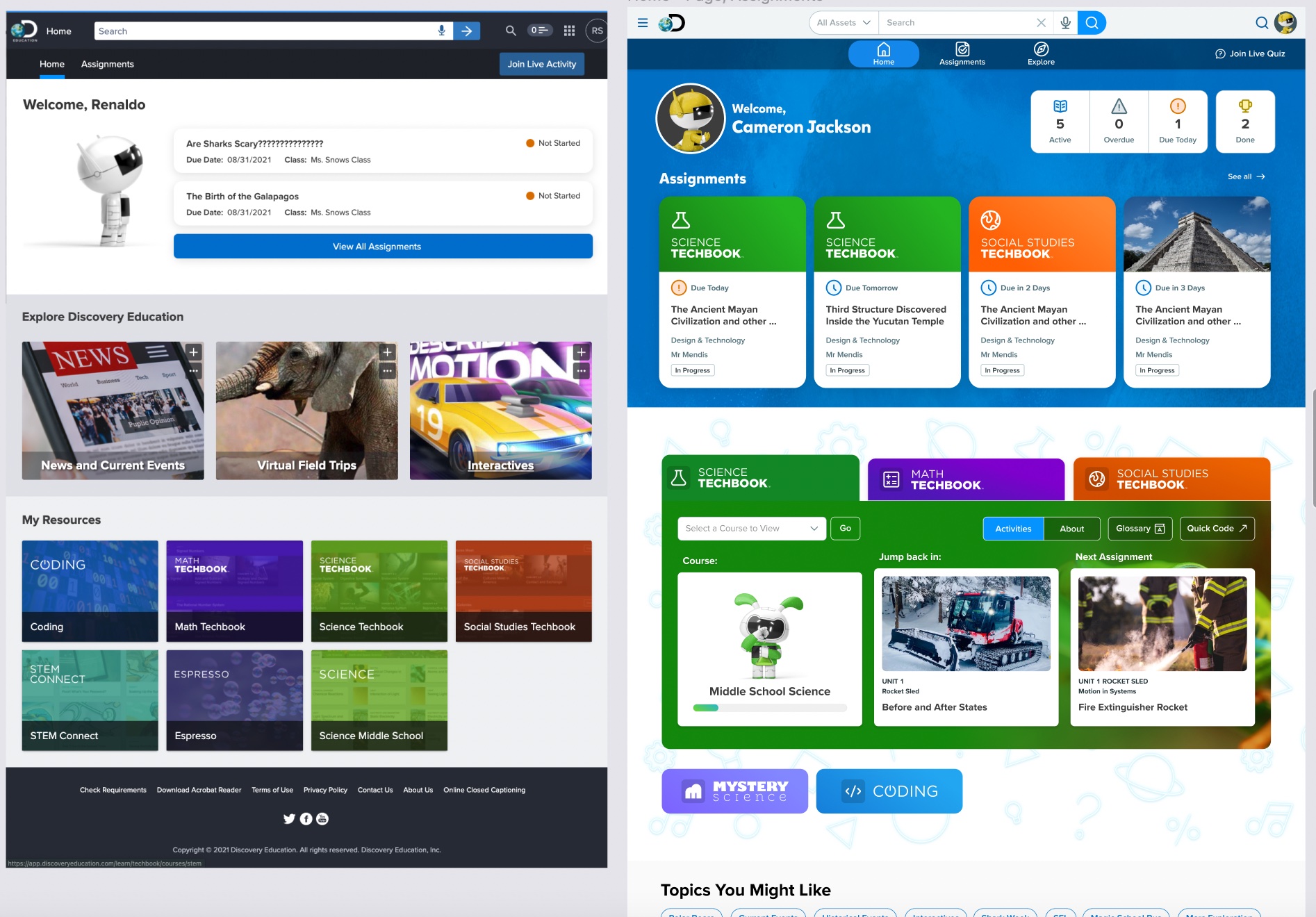Expand the All Assets dropdown
Viewport: 1316px width, 917px height.
[x=841, y=22]
